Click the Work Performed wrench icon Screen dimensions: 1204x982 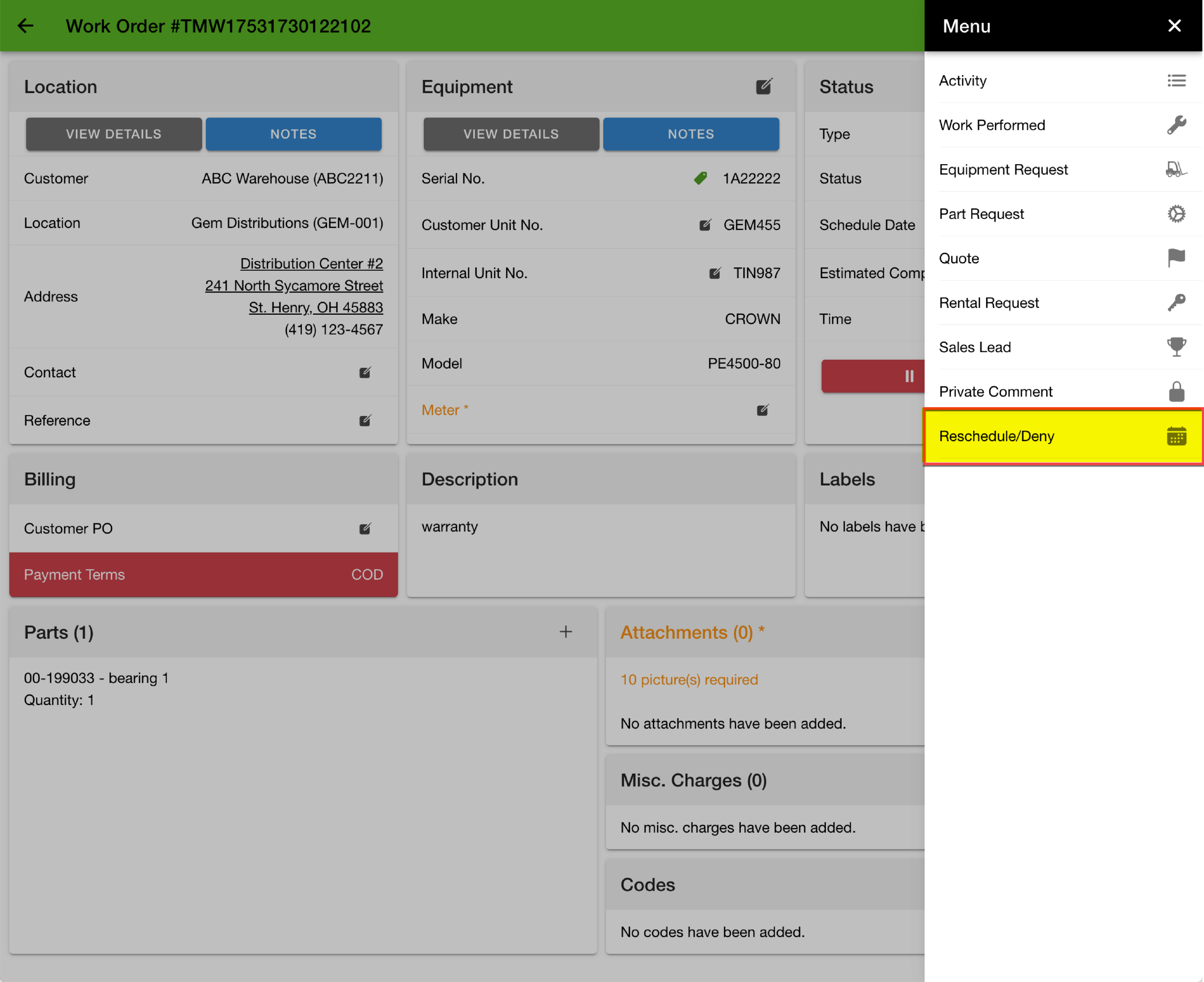tap(1176, 125)
